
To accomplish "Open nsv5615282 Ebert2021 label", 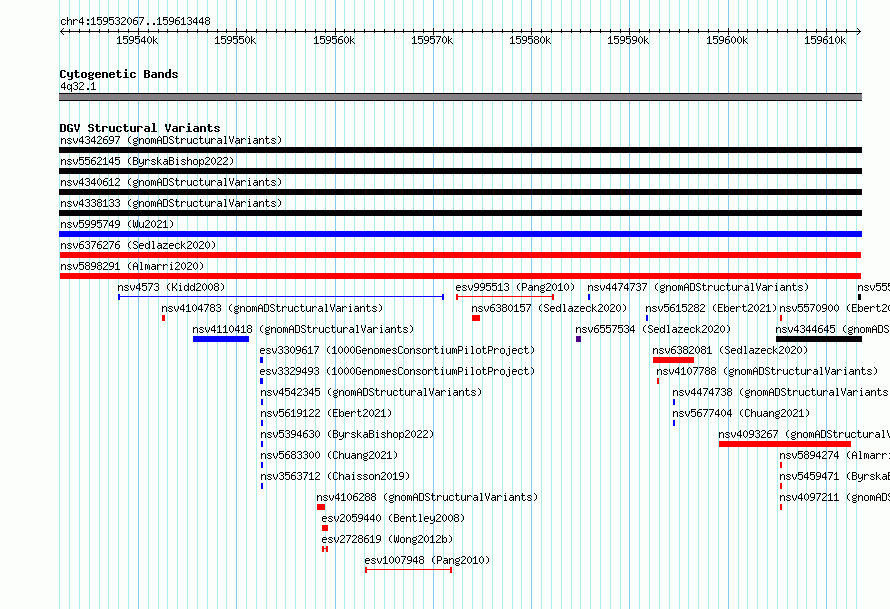I will coord(711,308).
